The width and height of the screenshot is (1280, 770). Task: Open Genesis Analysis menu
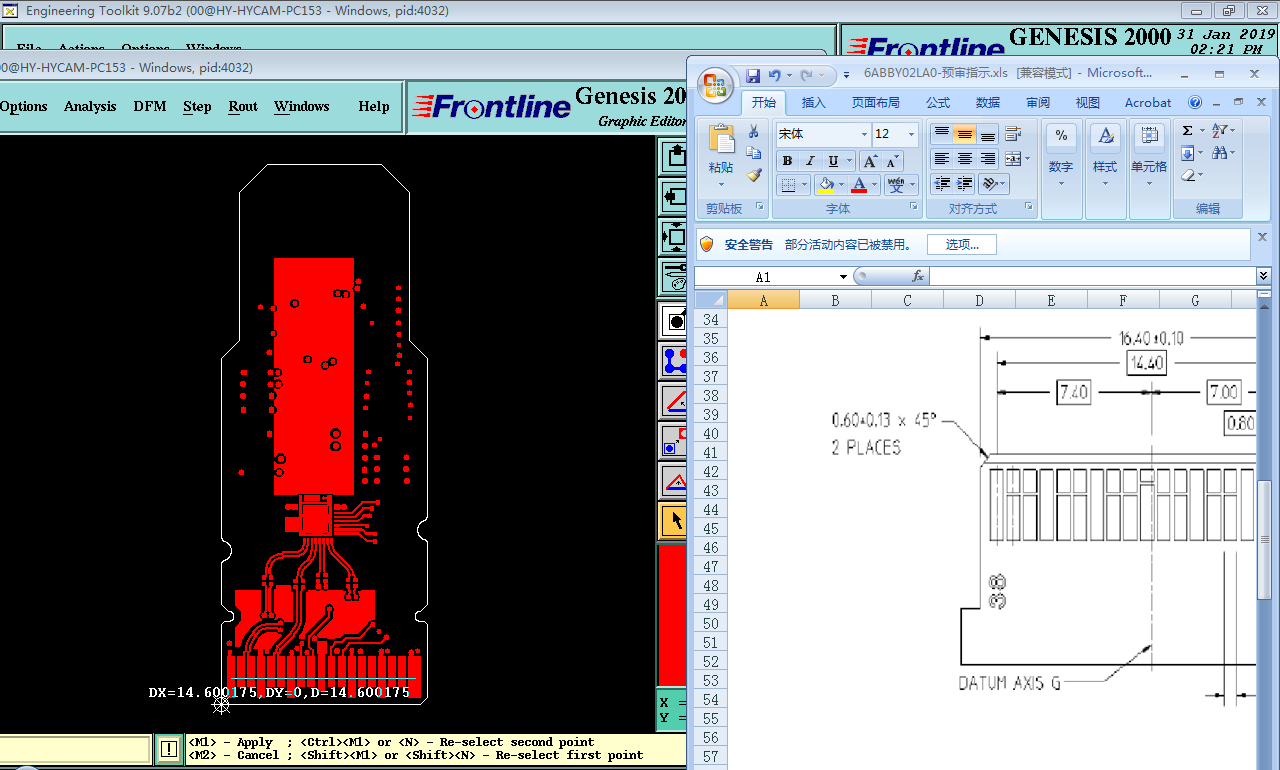coord(90,107)
